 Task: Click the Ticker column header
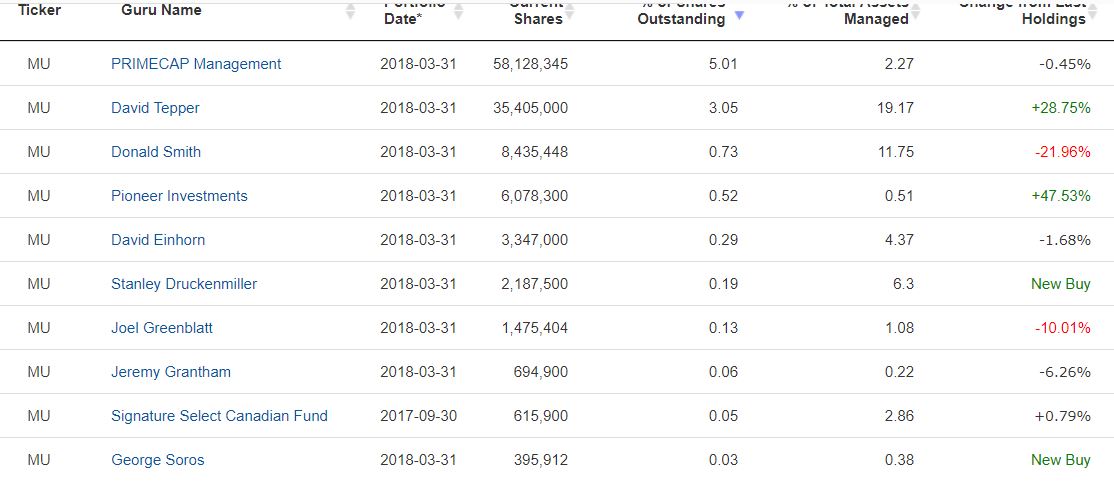pyautogui.click(x=38, y=10)
